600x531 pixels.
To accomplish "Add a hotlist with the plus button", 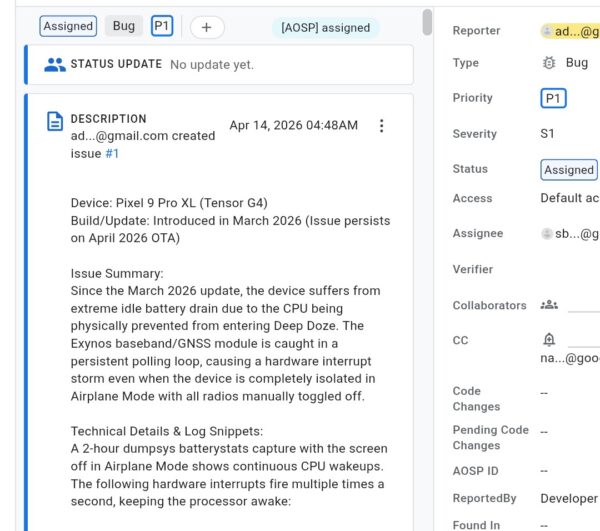I will 207,28.
